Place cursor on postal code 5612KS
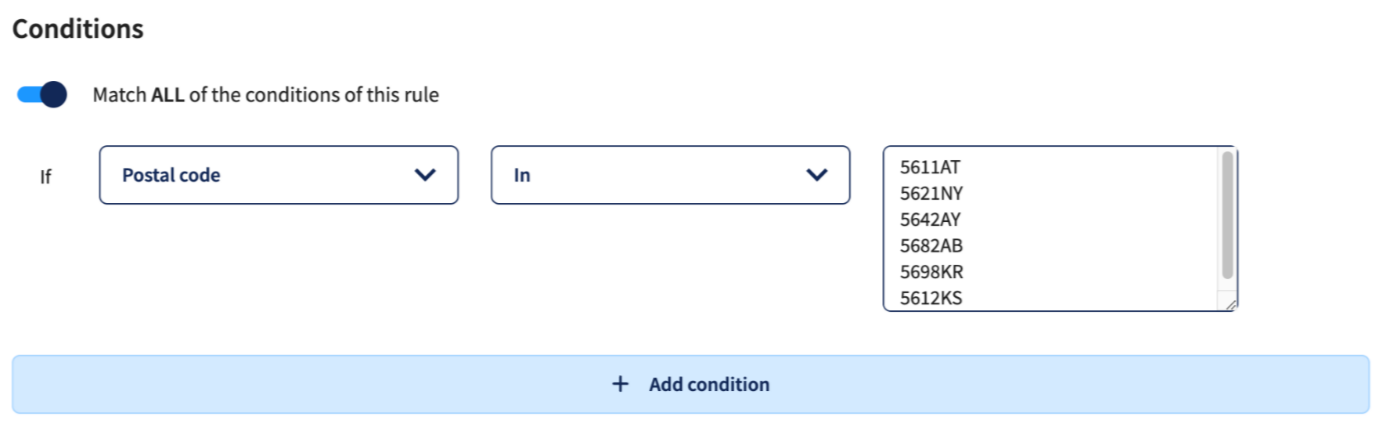The height and width of the screenshot is (422, 1376). coord(931,297)
